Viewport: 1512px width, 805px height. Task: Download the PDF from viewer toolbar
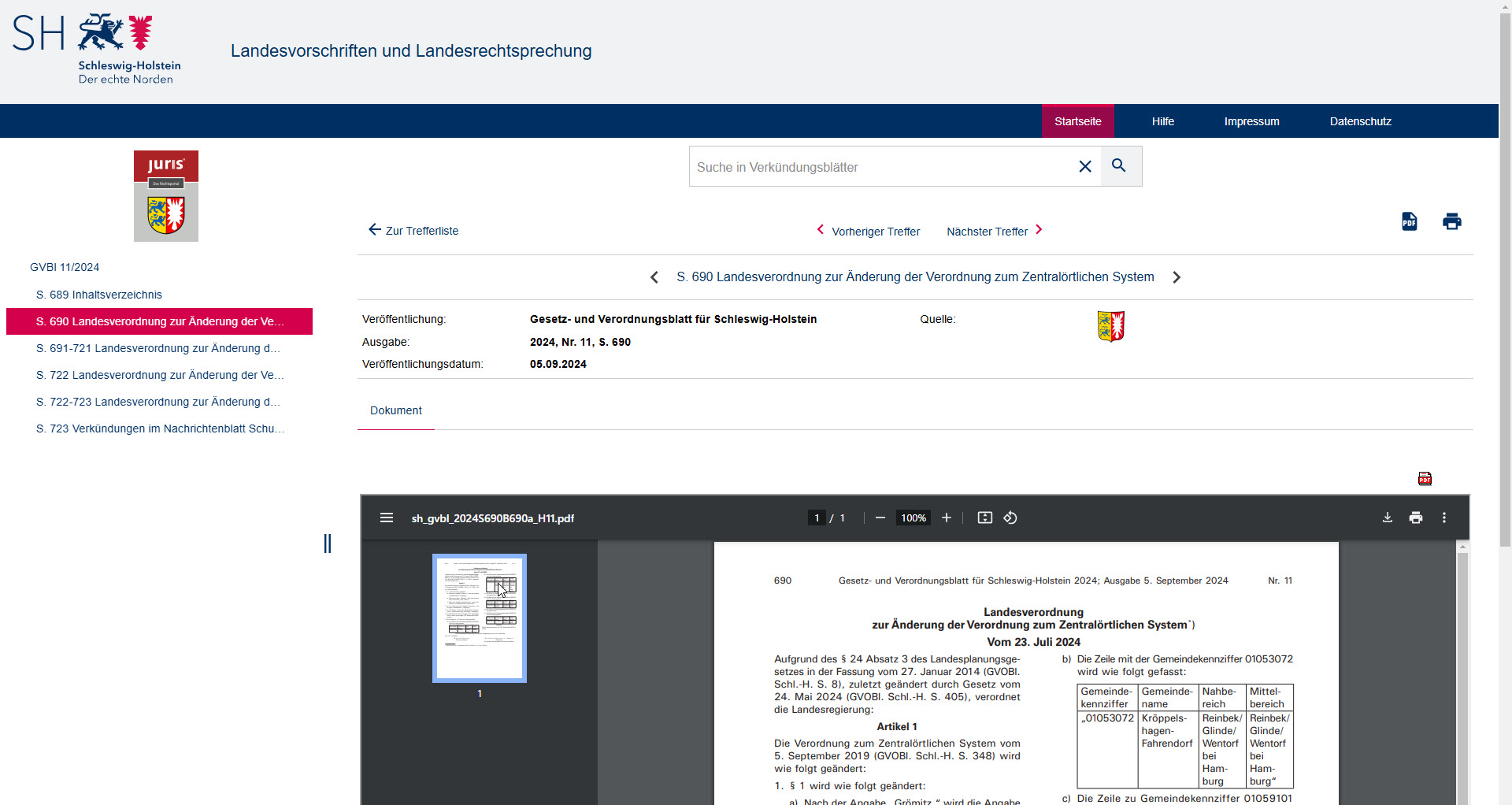(x=1388, y=517)
